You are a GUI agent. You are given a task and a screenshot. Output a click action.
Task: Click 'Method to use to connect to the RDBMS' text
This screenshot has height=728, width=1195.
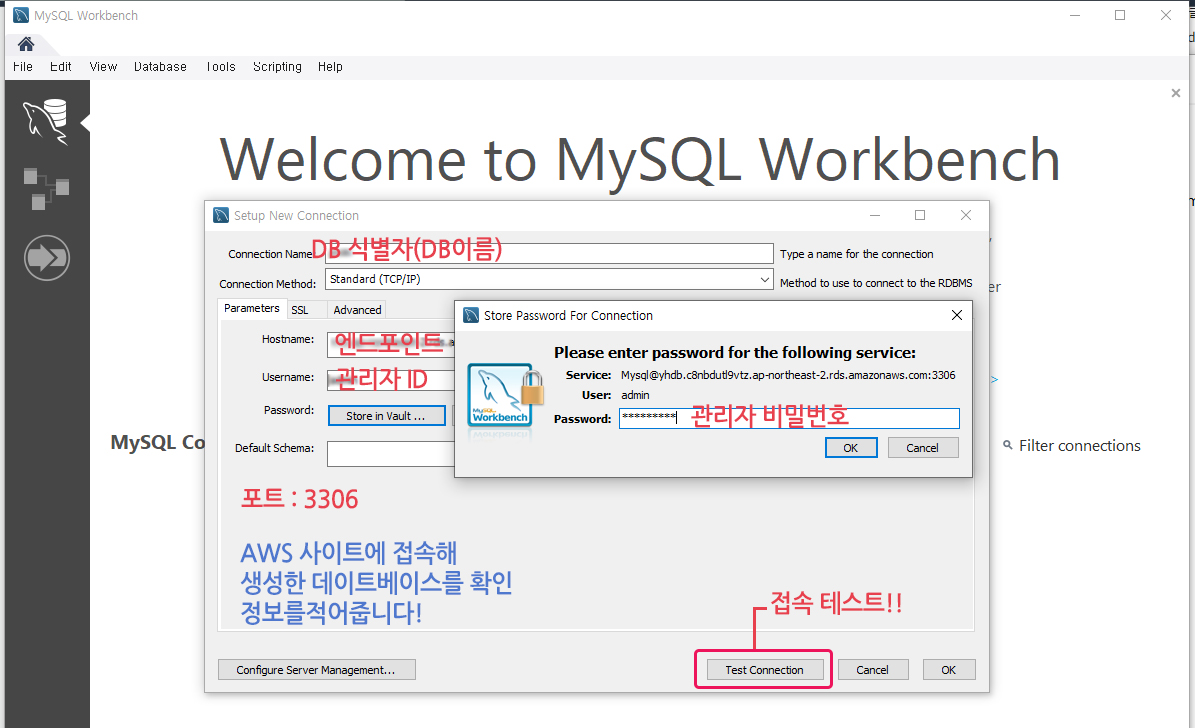876,283
